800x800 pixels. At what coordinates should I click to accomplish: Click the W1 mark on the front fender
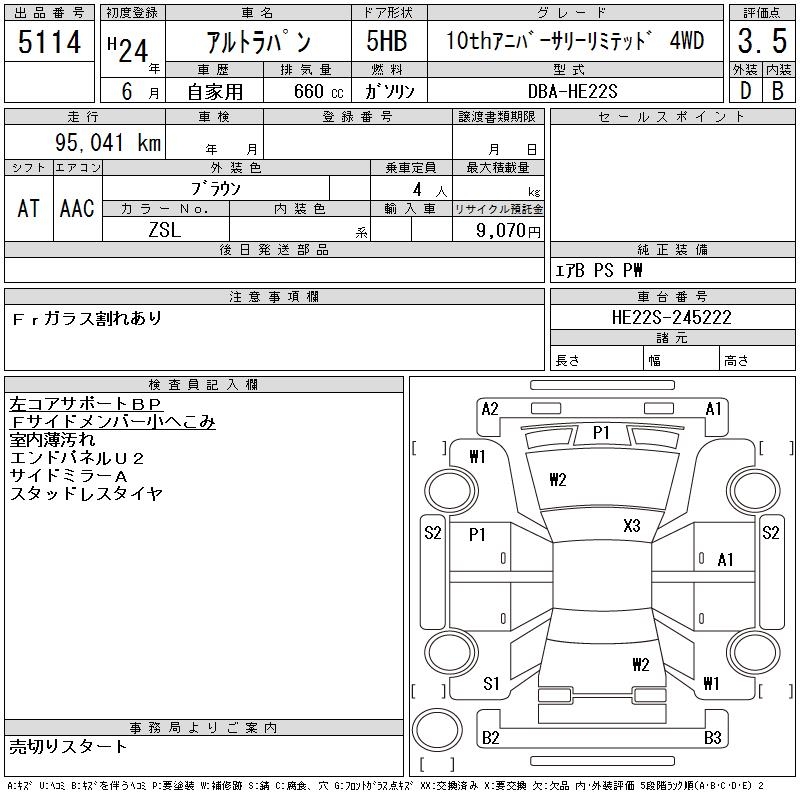(478, 456)
